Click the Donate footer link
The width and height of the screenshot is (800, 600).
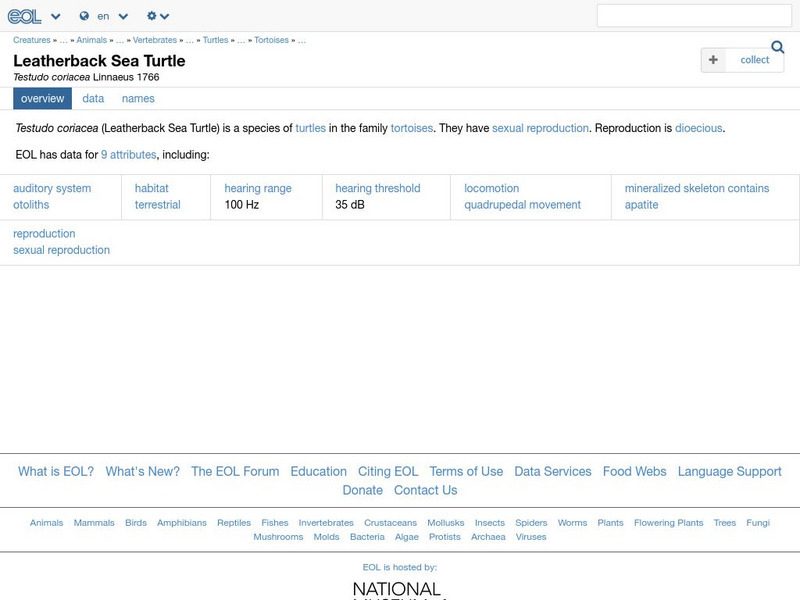(x=363, y=490)
